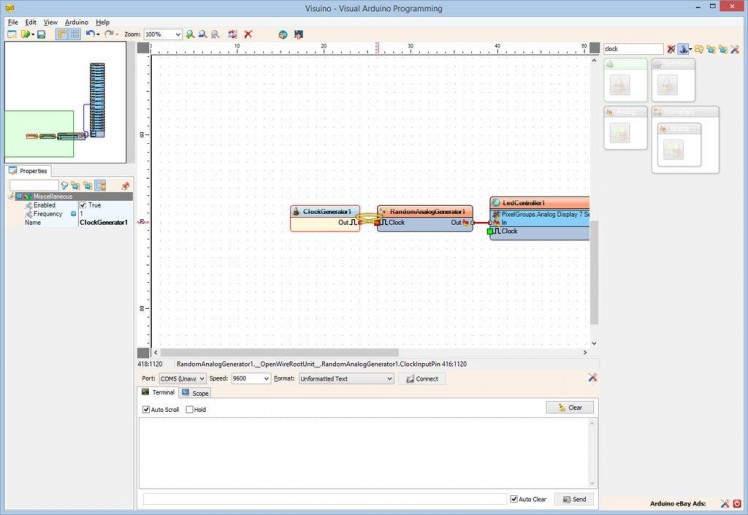Open the Speed baud rate dropdown

point(265,379)
